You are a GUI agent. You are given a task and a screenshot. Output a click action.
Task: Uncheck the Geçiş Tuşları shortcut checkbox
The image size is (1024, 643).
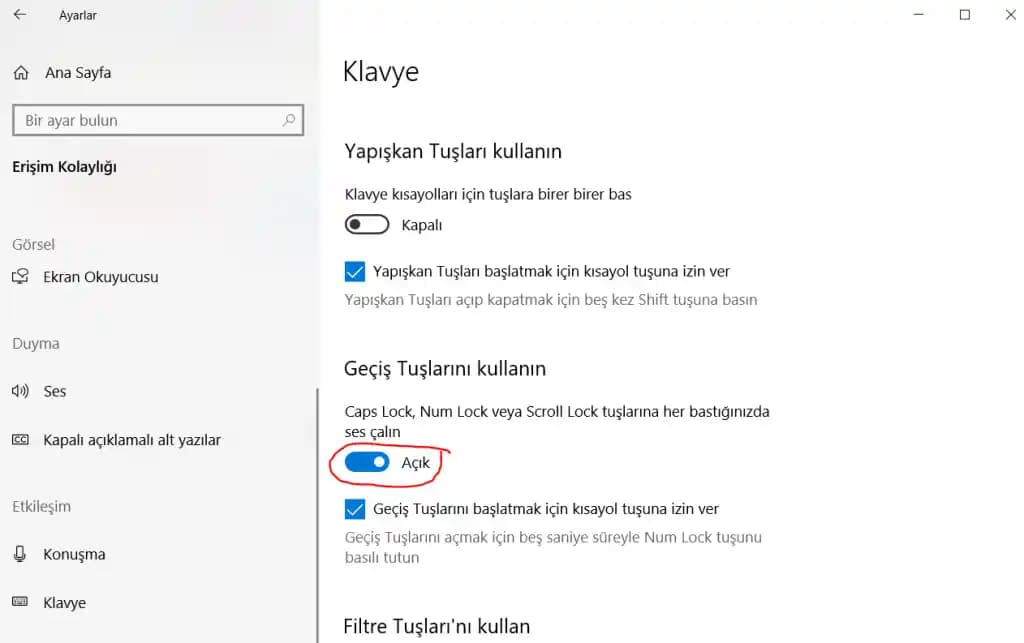(x=356, y=509)
